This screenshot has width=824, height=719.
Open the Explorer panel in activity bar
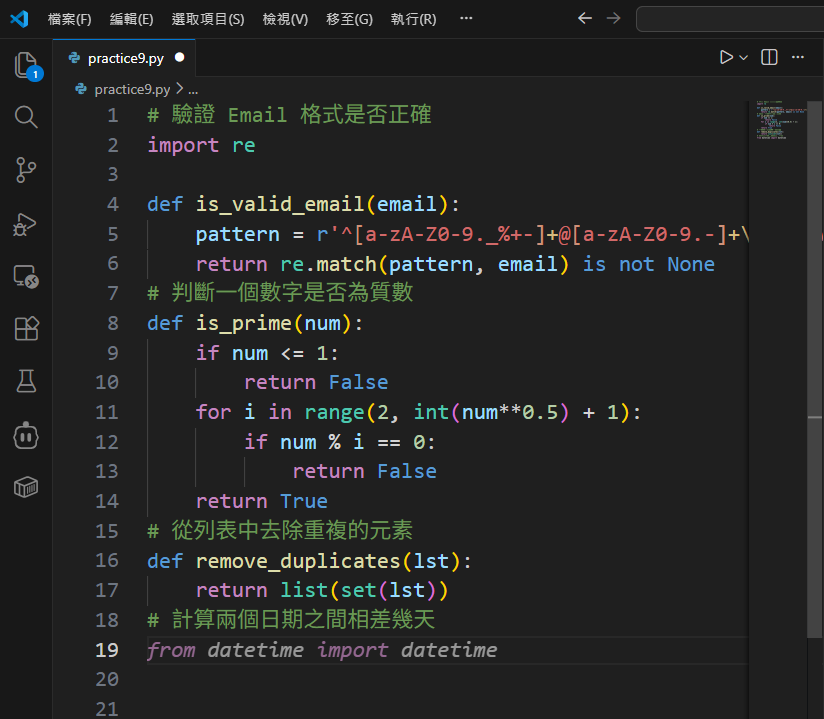pos(26,66)
